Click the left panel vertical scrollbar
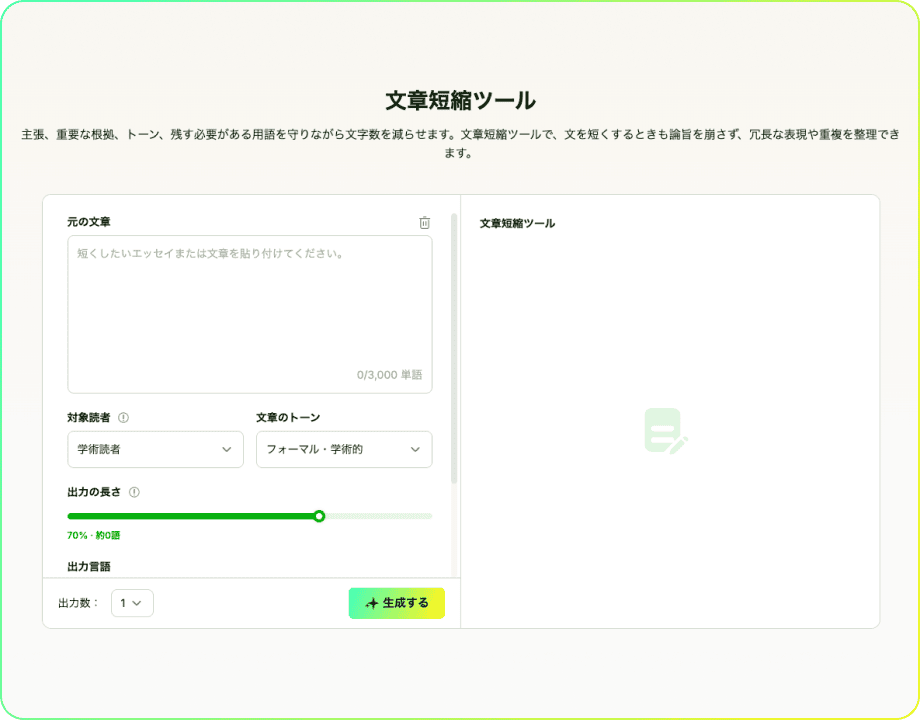Image resolution: width=920 pixels, height=720 pixels. [454, 349]
